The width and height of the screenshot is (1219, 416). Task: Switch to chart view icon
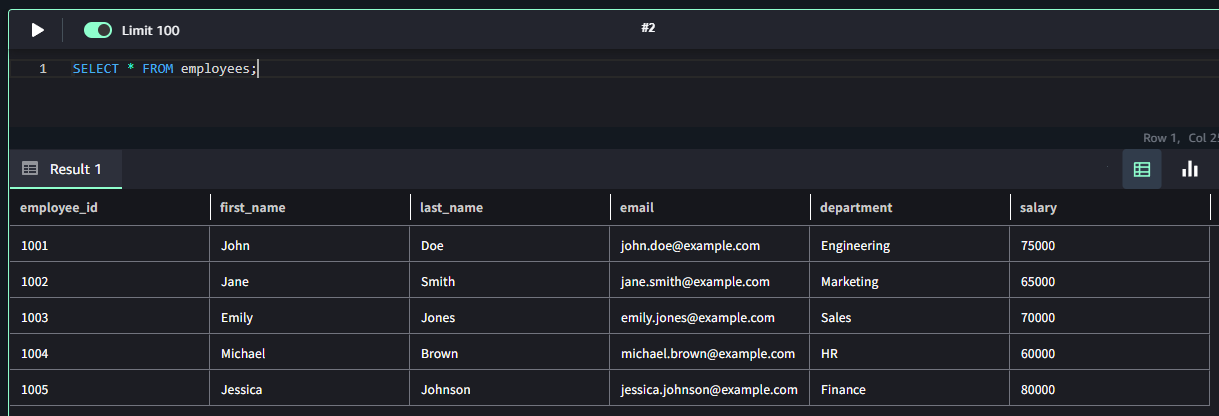coord(1190,169)
